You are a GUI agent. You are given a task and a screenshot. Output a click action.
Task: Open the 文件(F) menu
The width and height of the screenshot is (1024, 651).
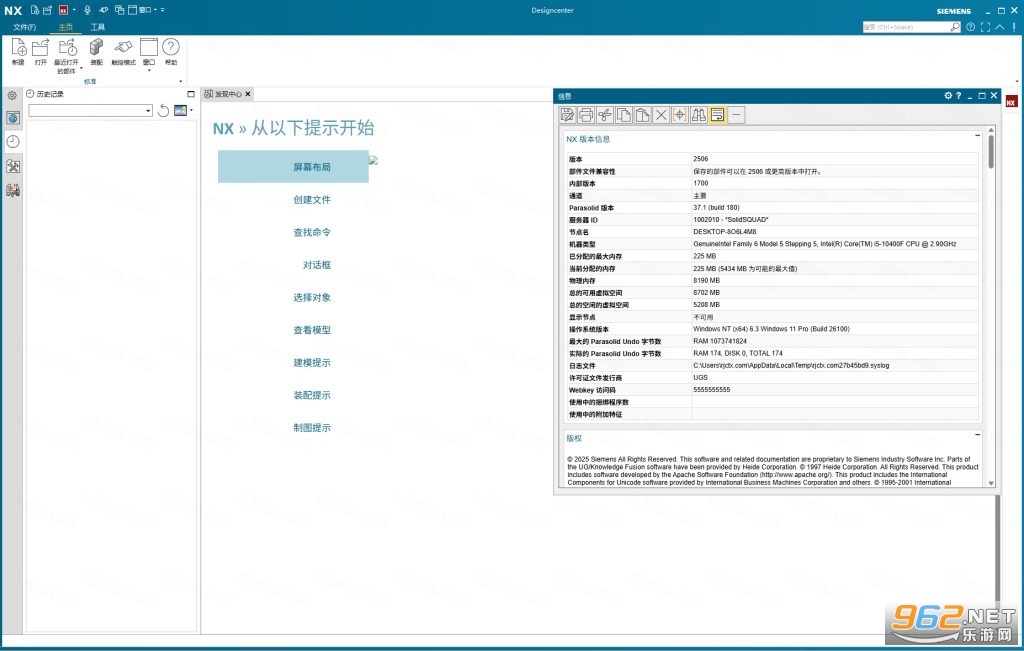pyautogui.click(x=24, y=27)
